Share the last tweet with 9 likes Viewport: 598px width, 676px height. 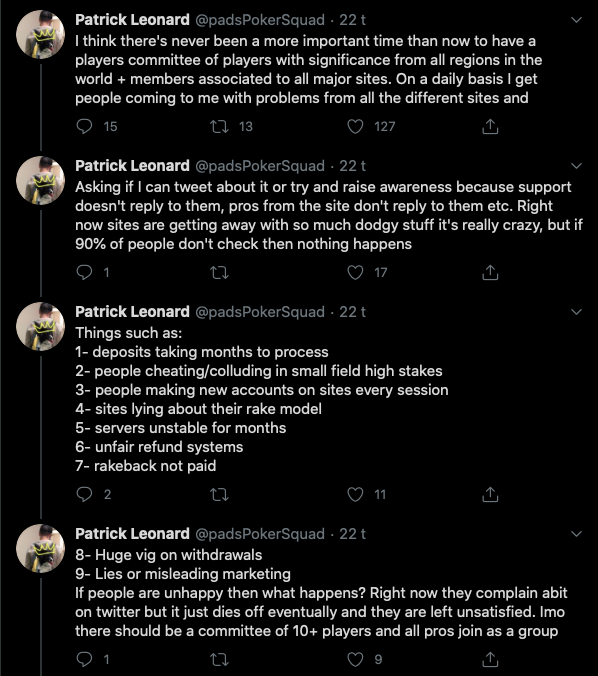click(x=490, y=659)
